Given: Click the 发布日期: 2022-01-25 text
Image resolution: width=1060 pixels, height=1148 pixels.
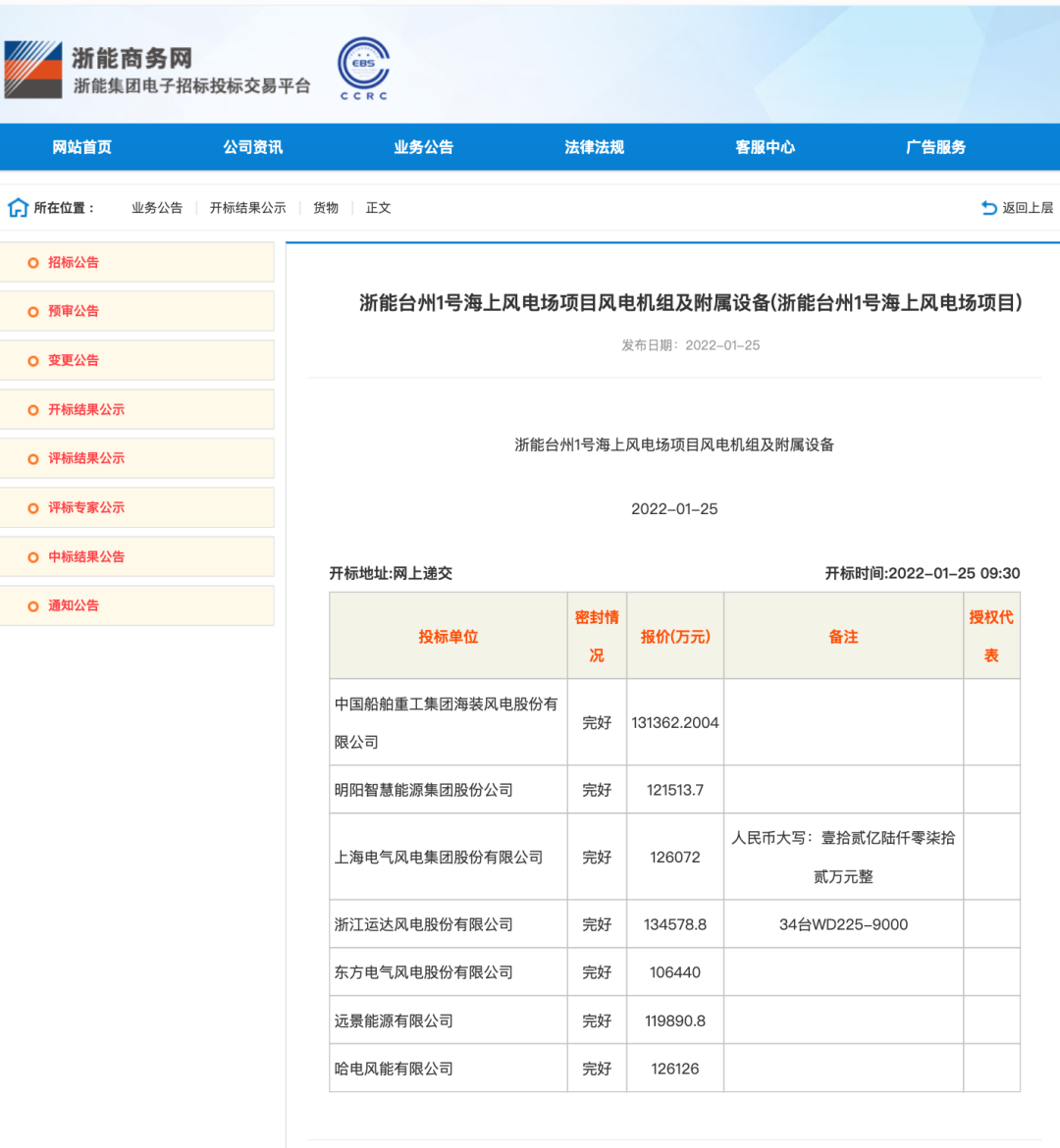Looking at the screenshot, I should [690, 345].
